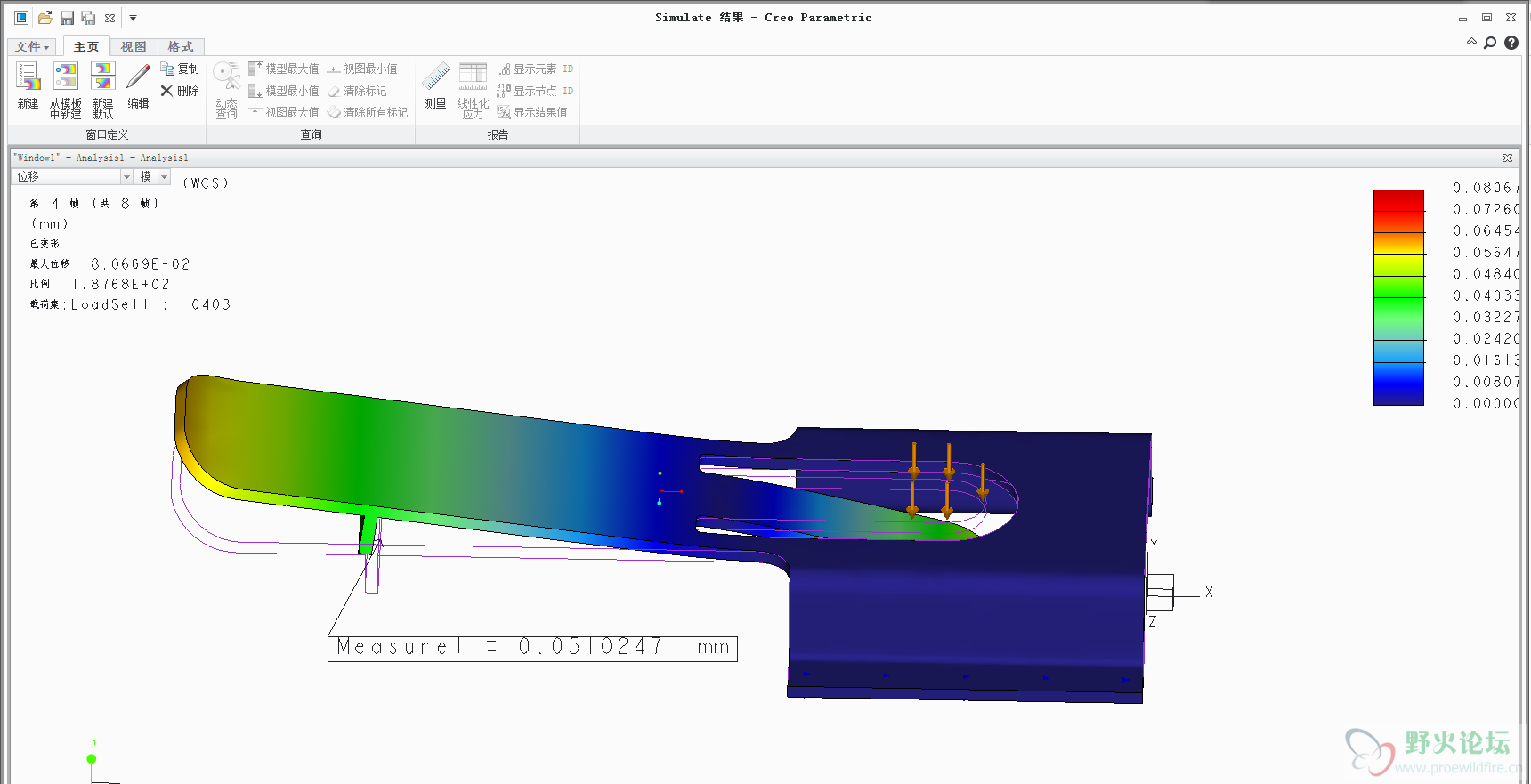
Task: Expand the 模 component dropdown
Action: (164, 177)
